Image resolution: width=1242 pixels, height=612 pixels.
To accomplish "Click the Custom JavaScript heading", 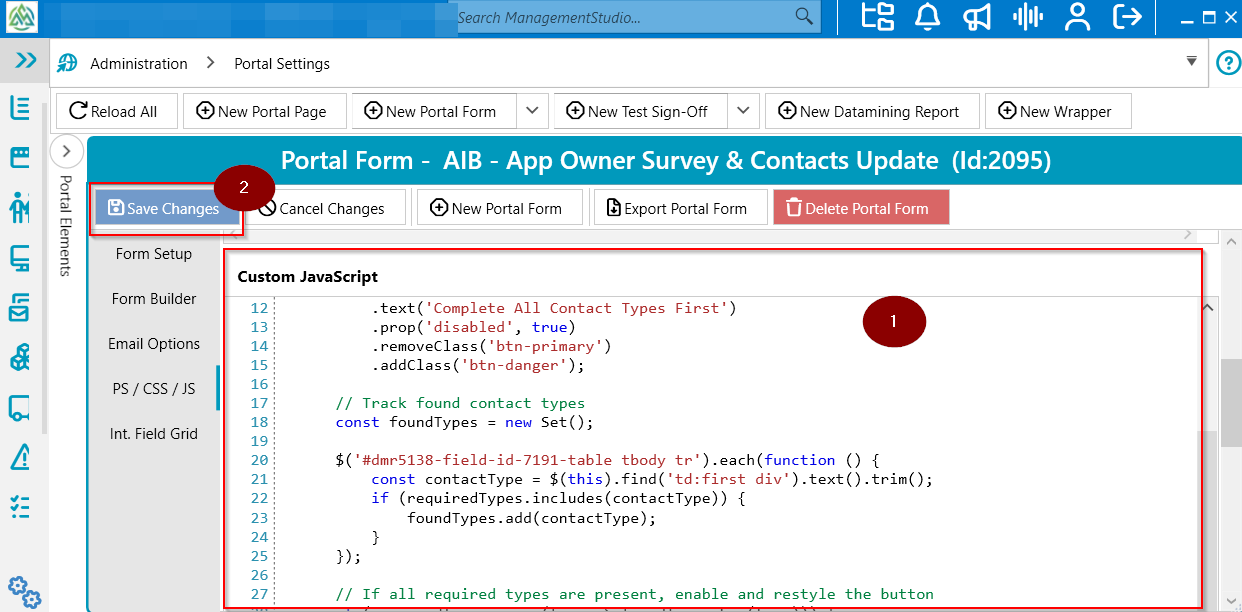I will pos(307,277).
